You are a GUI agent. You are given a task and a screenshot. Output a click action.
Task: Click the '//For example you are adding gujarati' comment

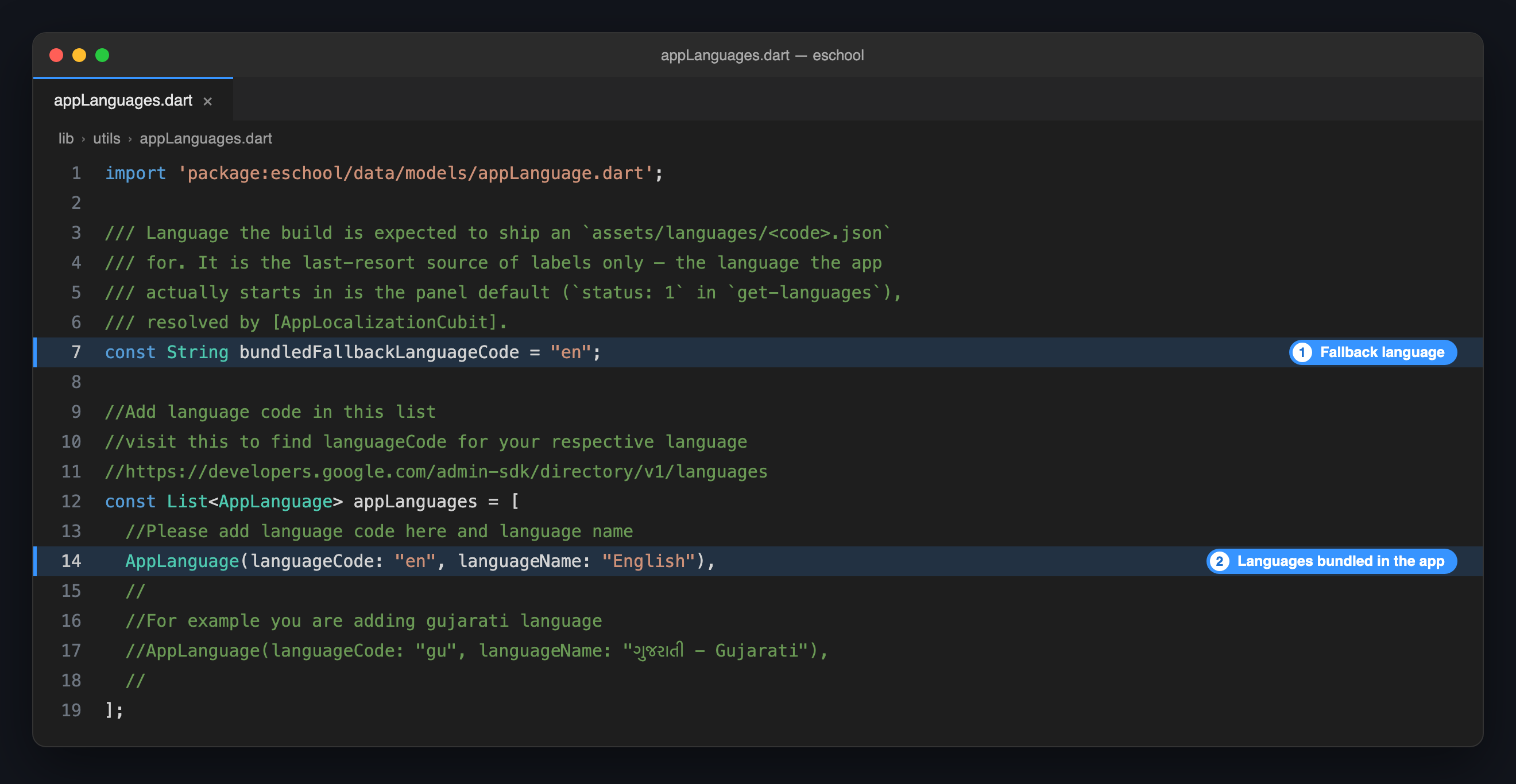pos(363,620)
